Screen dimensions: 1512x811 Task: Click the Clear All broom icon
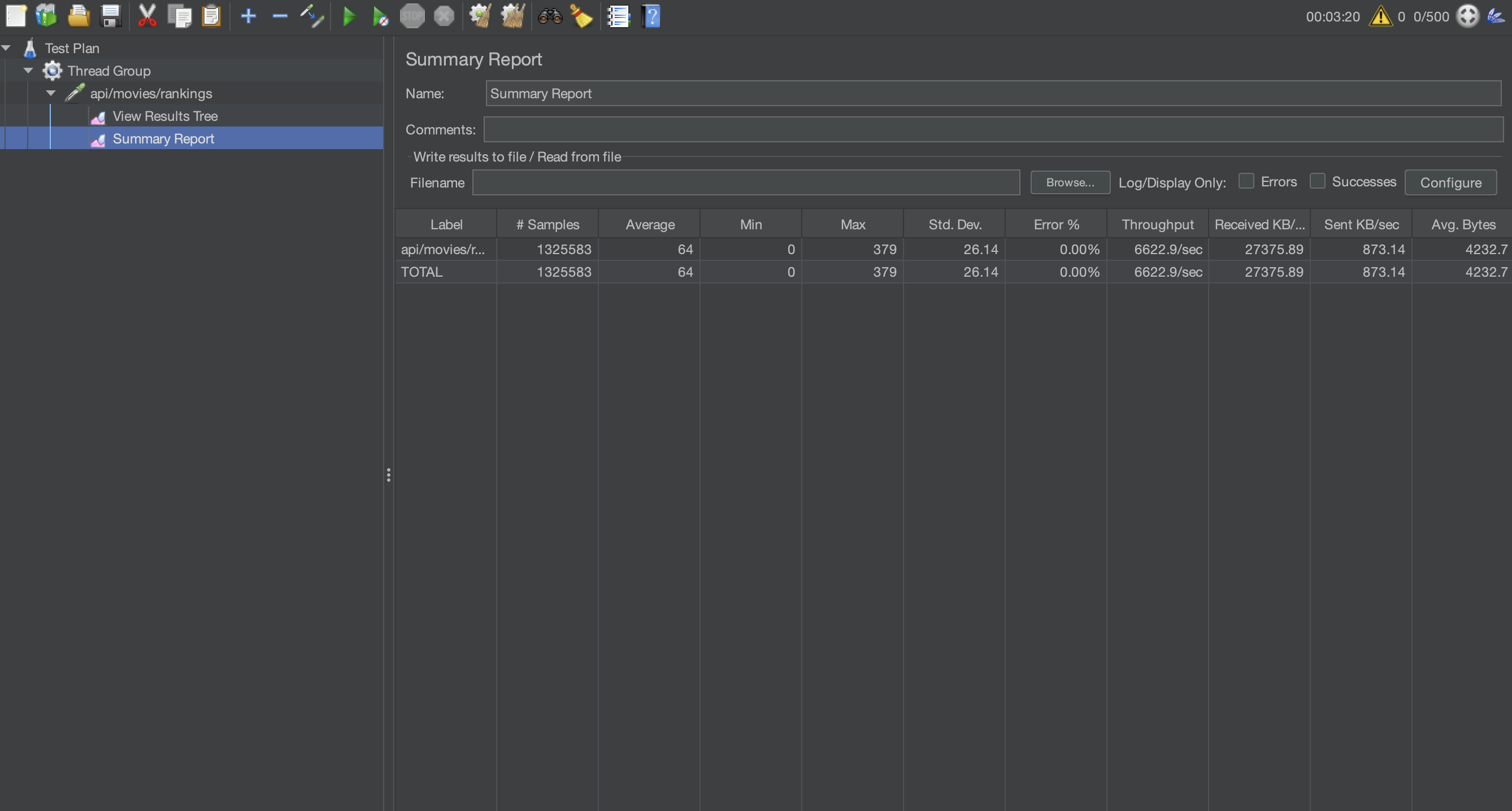pos(513,16)
